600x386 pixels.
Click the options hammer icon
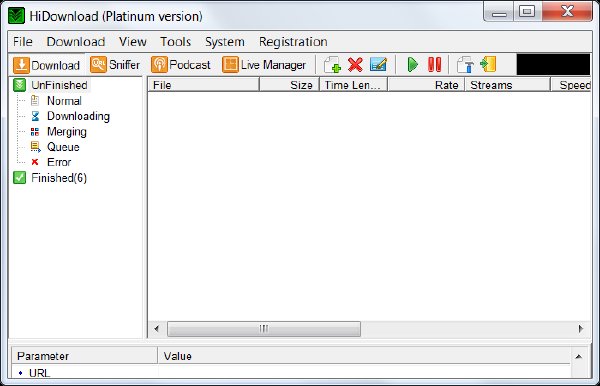(465, 65)
